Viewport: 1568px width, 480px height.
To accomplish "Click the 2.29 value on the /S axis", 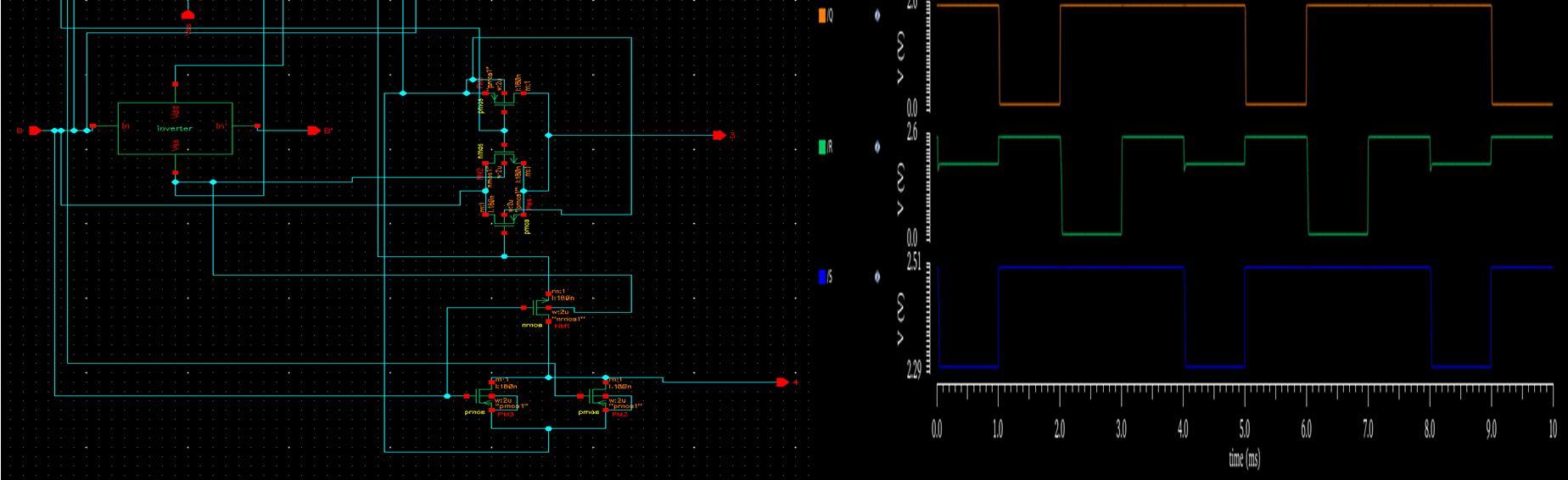I will [x=913, y=371].
